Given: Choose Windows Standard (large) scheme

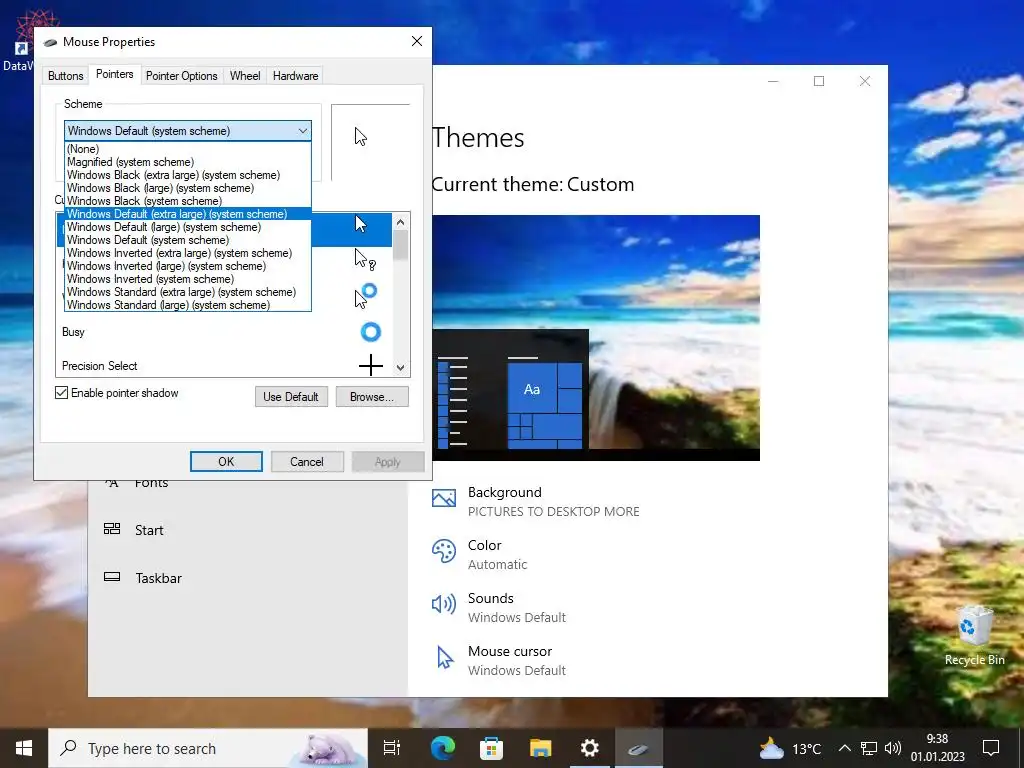Looking at the screenshot, I should 188,305.
